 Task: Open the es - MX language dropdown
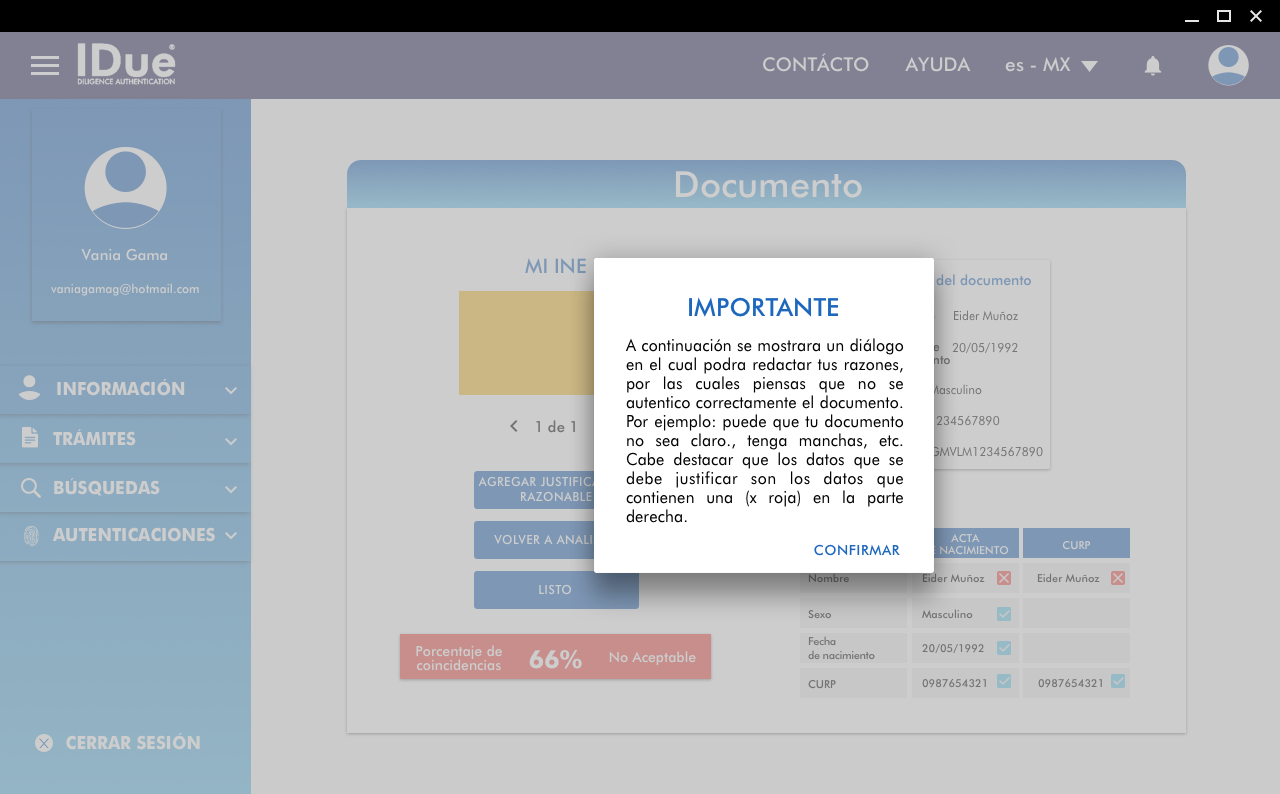click(x=1051, y=66)
